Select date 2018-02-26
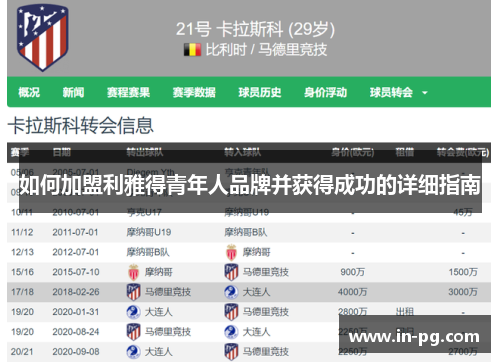 (x=76, y=292)
